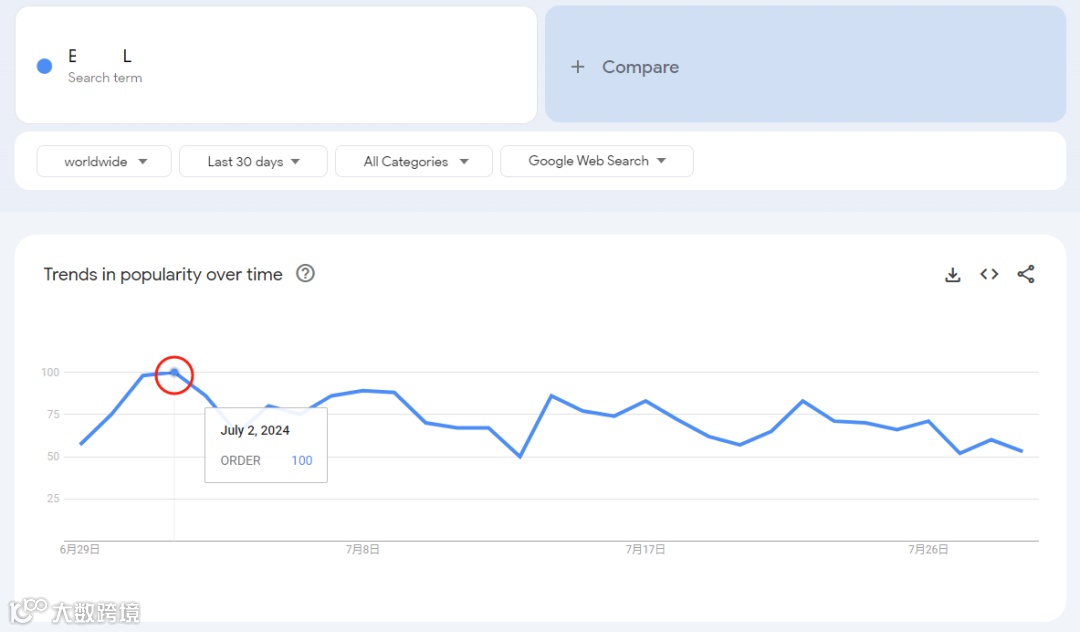Click the 7月26日 date label
Image resolution: width=1080 pixels, height=632 pixels.
[x=928, y=549]
